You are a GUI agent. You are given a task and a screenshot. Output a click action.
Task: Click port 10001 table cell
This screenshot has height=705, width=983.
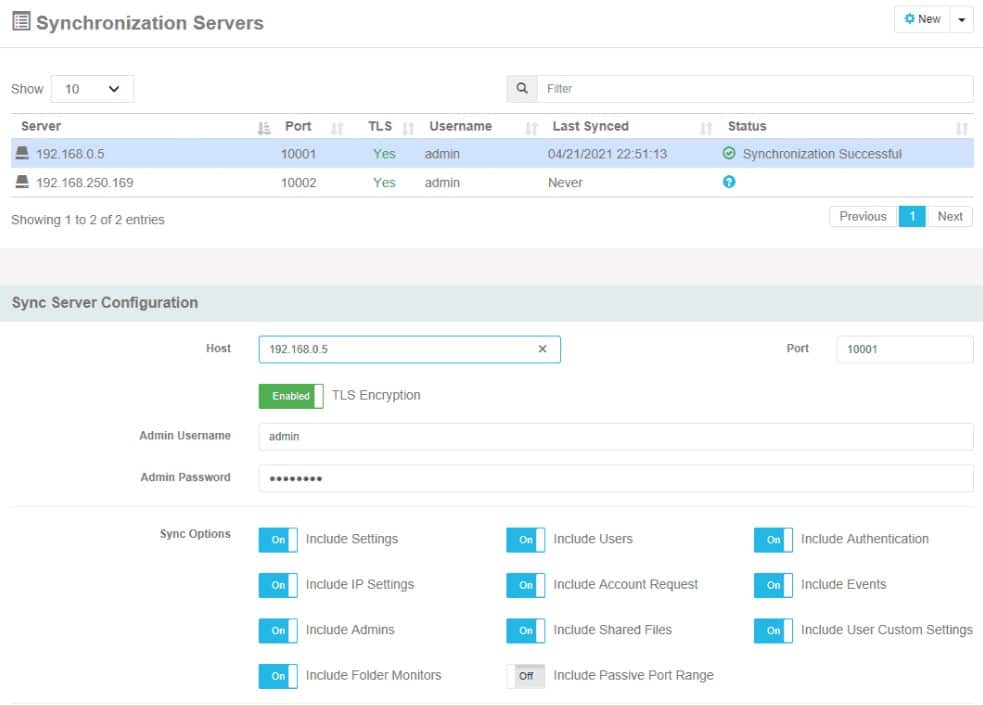[x=298, y=154]
